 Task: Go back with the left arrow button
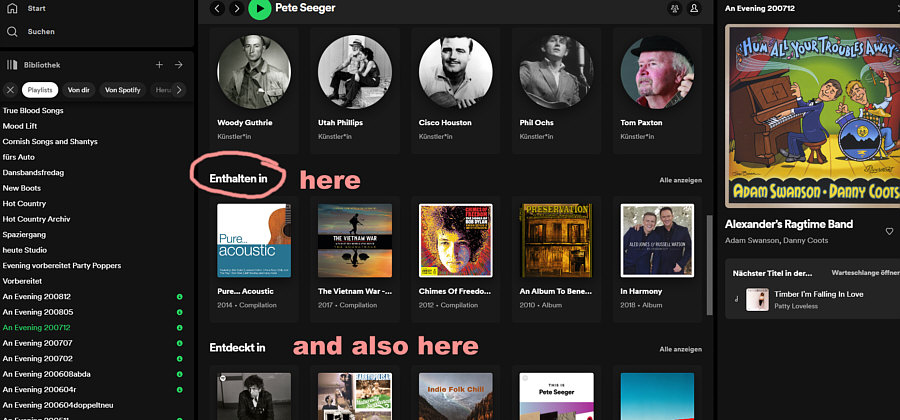click(218, 9)
